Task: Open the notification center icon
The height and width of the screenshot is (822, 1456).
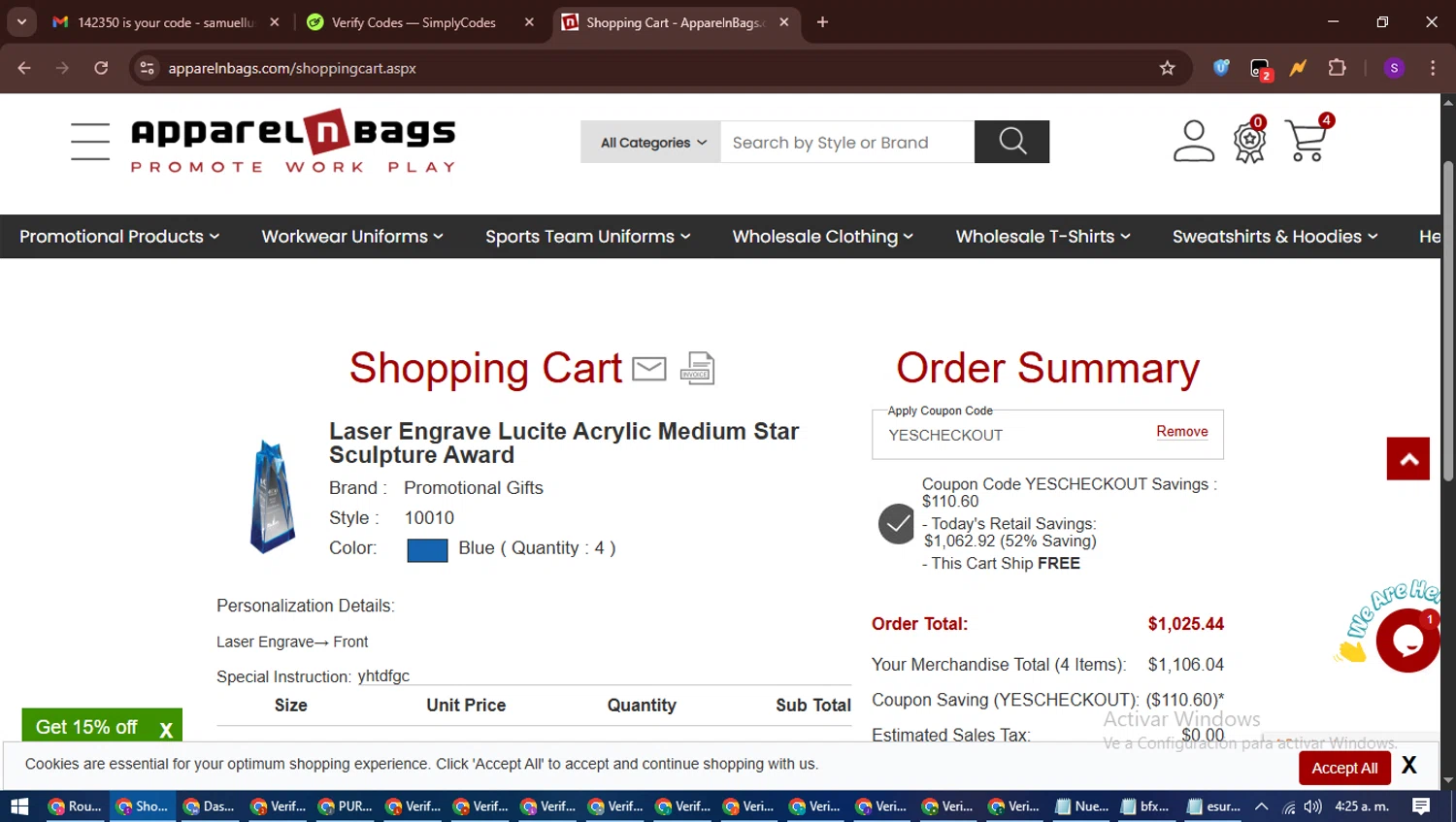Action: (1421, 806)
